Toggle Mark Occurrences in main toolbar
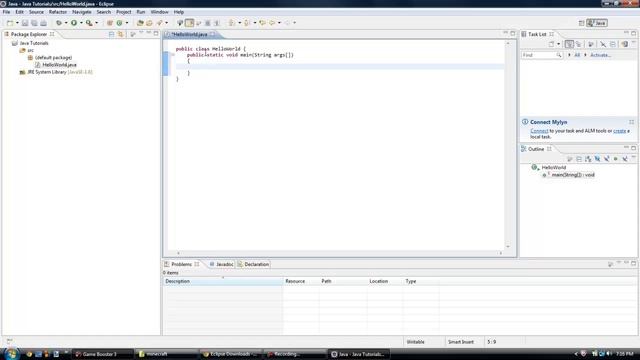Image resolution: width=640 pixels, height=360 pixels. click(x=189, y=23)
